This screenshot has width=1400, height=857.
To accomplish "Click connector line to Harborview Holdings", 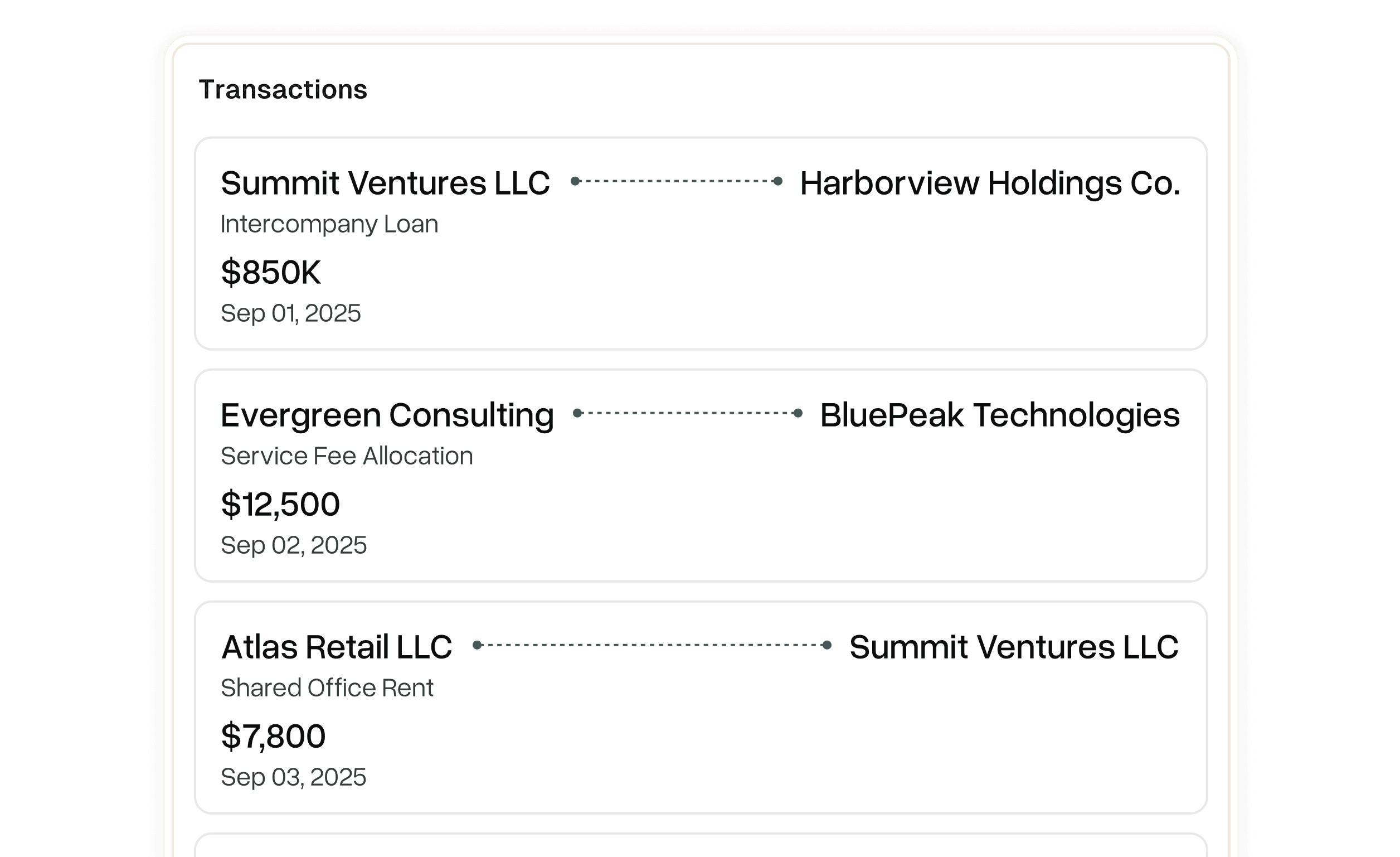I will pos(676,181).
